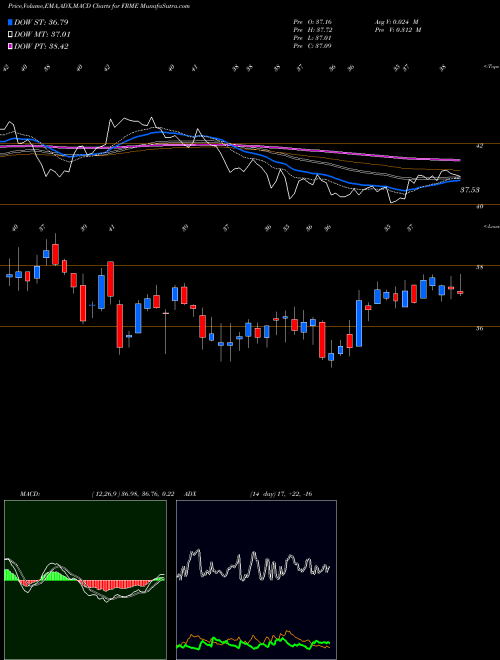The height and width of the screenshot is (660, 500).
Task: Click the blue DOW ST legend swatch
Action: (10, 22)
